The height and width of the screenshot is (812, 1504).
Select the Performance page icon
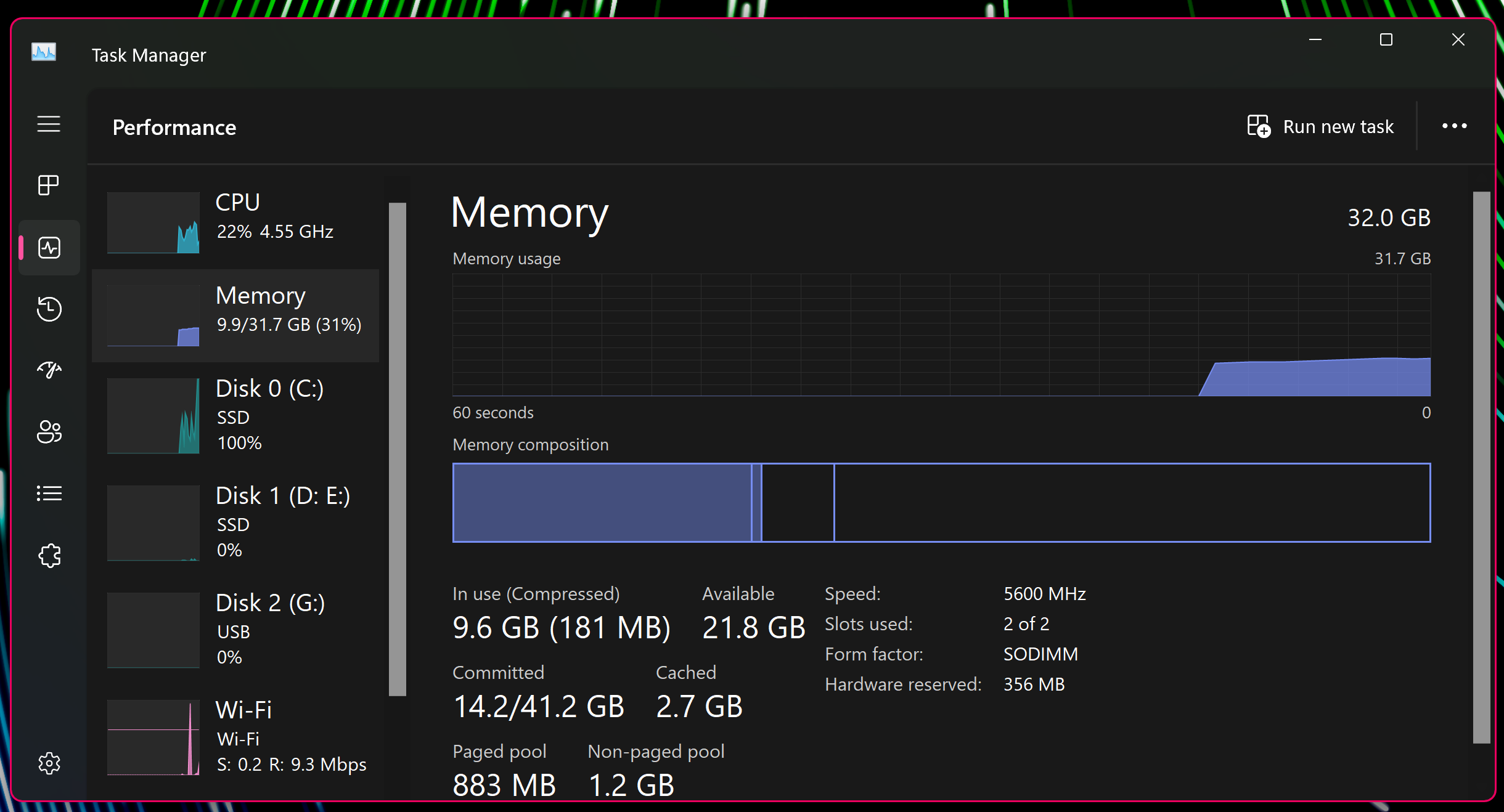(49, 248)
